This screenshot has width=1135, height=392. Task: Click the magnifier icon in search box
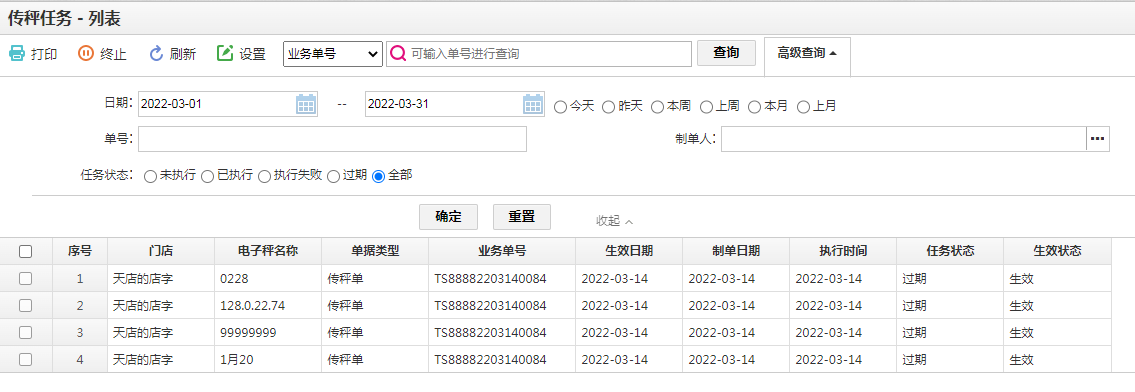coord(398,54)
